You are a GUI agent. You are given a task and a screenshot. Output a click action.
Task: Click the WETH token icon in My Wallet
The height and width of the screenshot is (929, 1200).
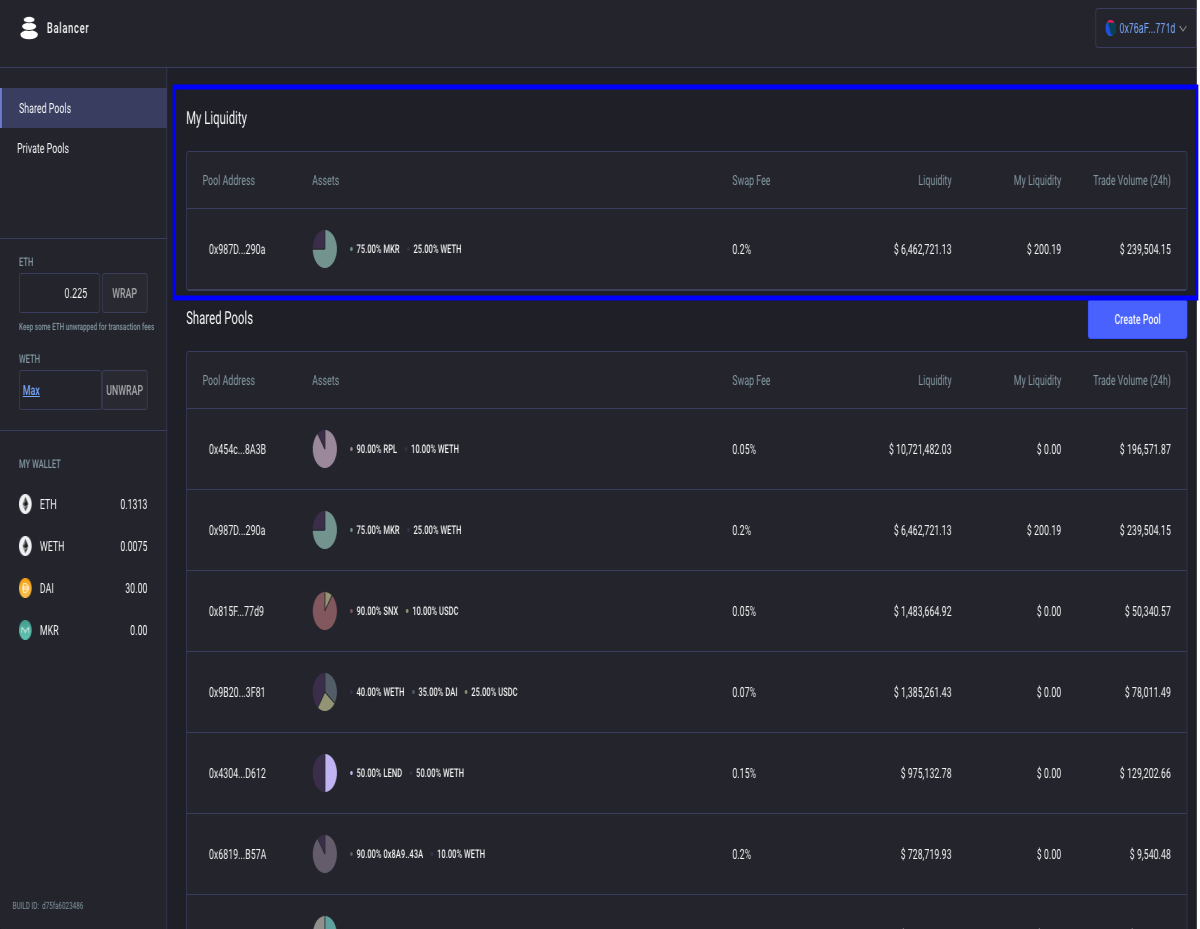click(26, 547)
